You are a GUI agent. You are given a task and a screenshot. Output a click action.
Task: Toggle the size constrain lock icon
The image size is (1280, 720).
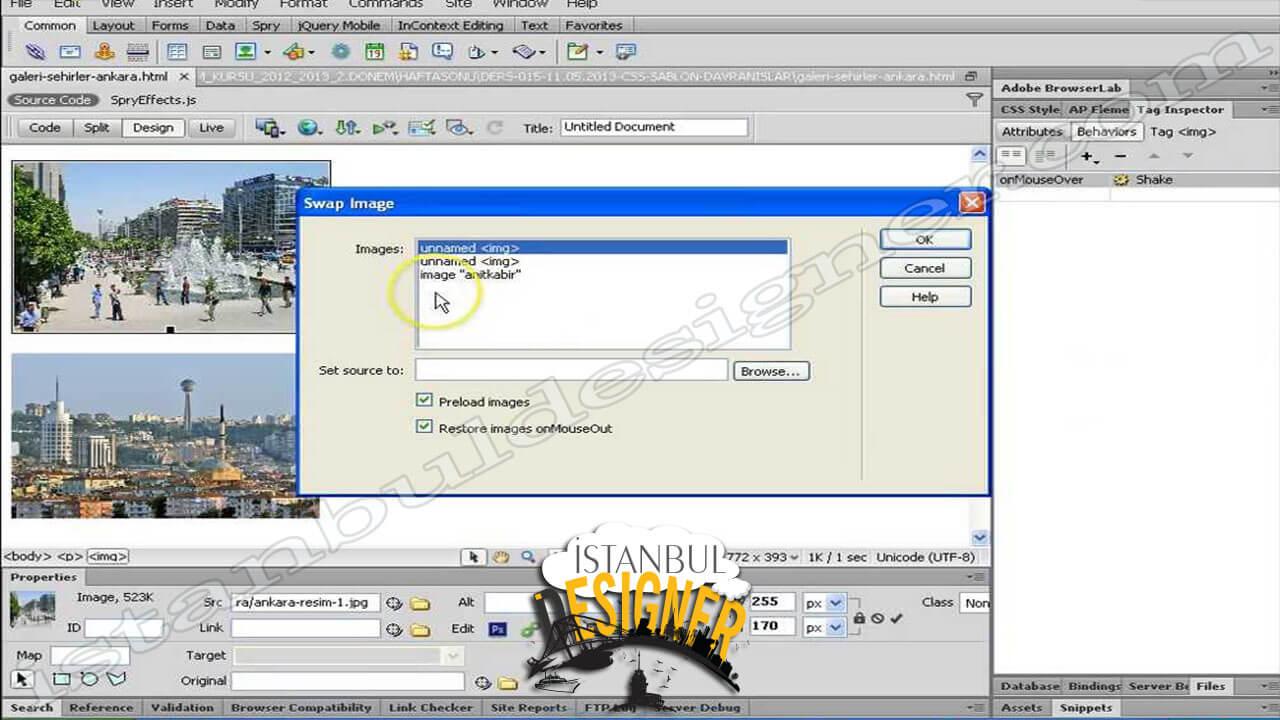[x=859, y=618]
